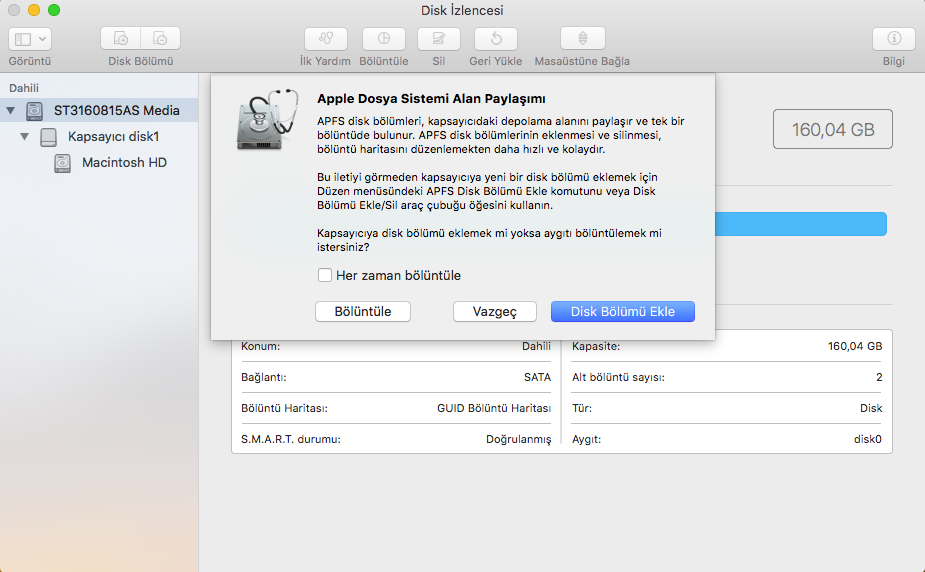Click the remove disk volume minus icon

[160, 39]
